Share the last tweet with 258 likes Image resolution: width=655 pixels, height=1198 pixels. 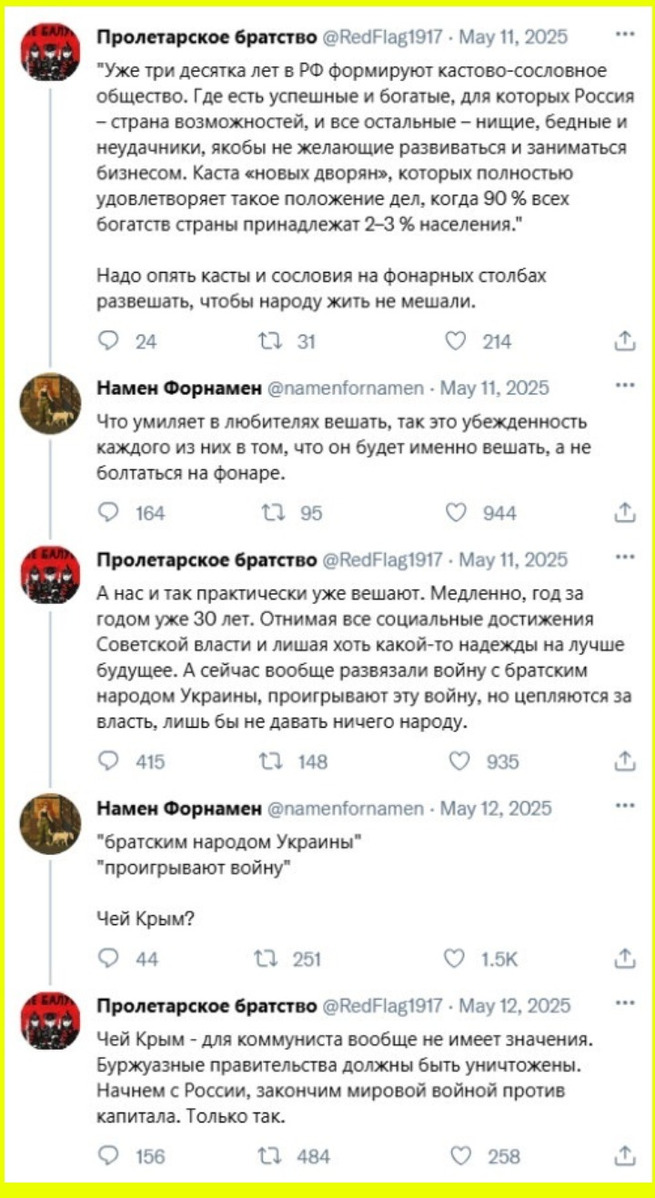click(x=625, y=1155)
